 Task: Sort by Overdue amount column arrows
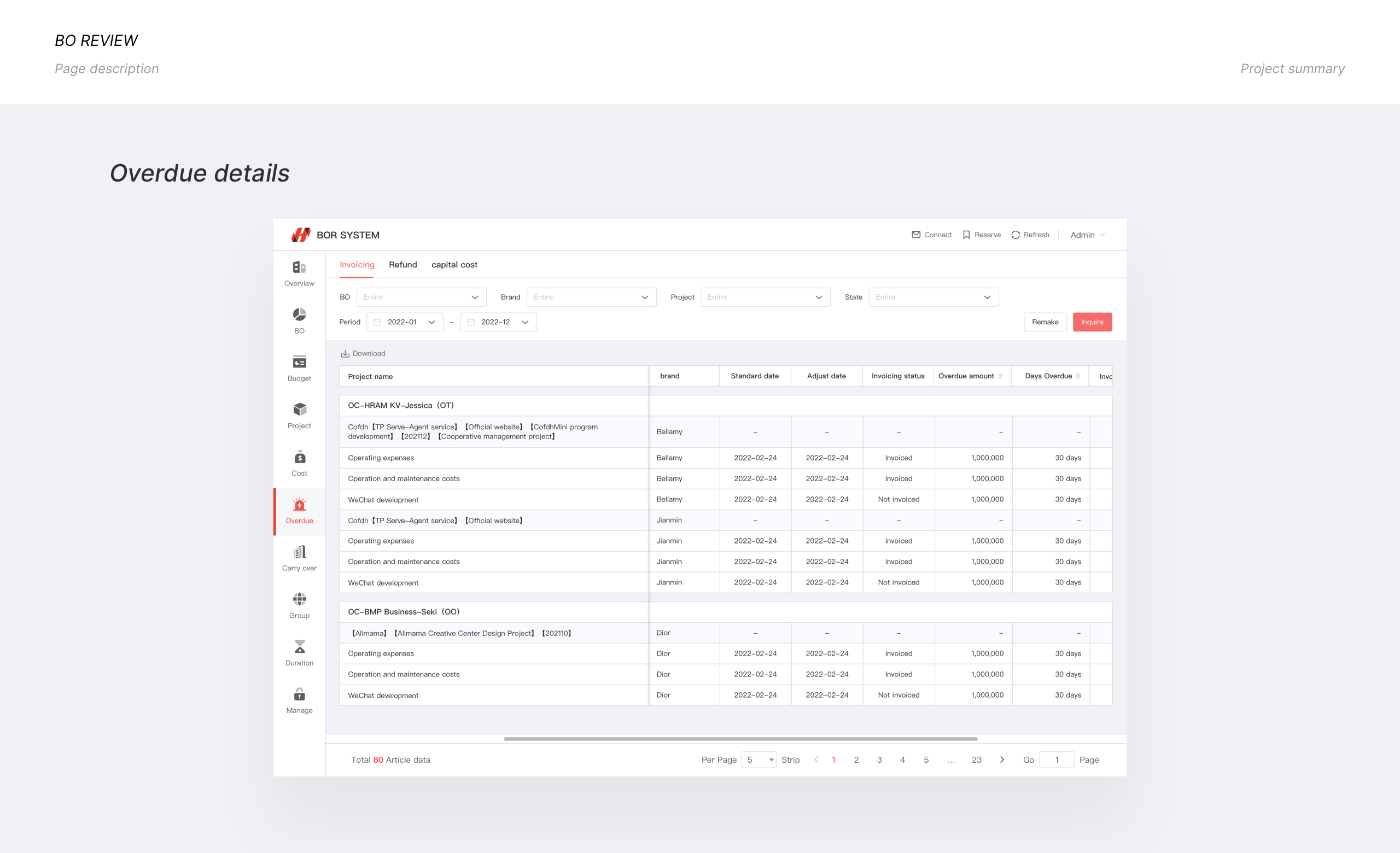(1000, 376)
